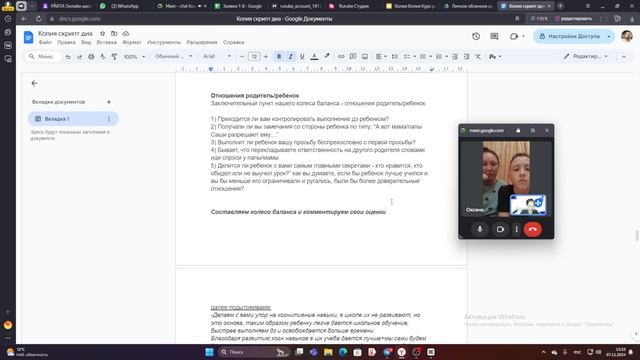Open highlight color picker
Image resolution: width=640 pixels, height=360 pixels.
[327, 56]
